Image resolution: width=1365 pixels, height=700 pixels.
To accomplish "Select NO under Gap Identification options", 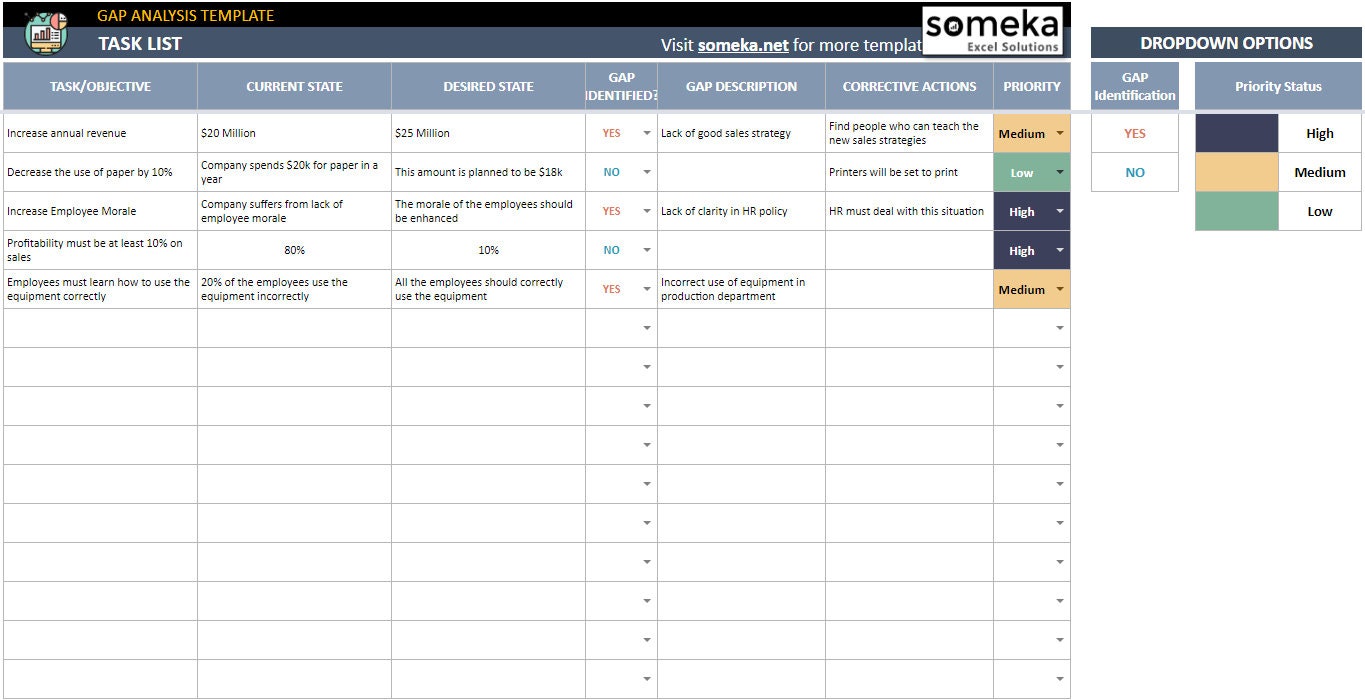I will [1134, 172].
